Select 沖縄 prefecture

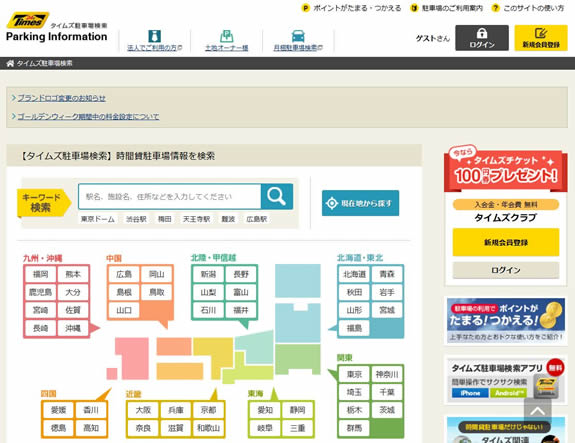pyautogui.click(x=73, y=328)
